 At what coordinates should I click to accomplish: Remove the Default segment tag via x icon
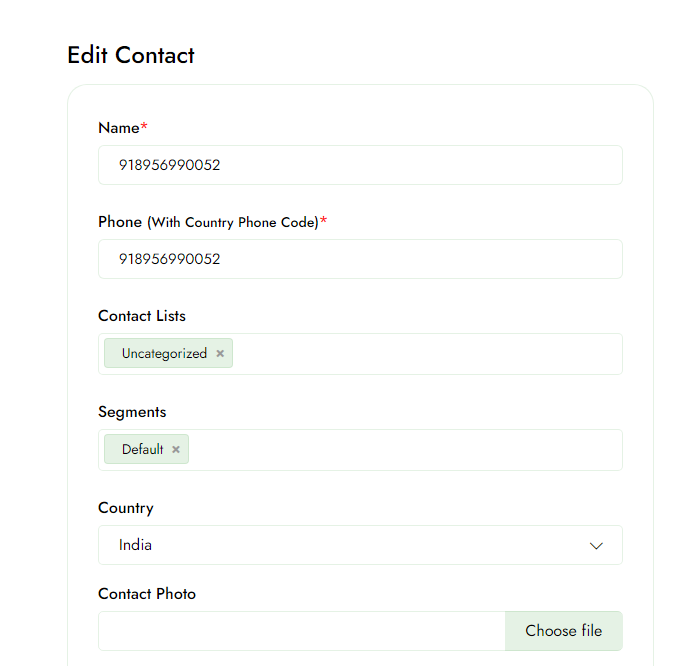click(x=176, y=450)
